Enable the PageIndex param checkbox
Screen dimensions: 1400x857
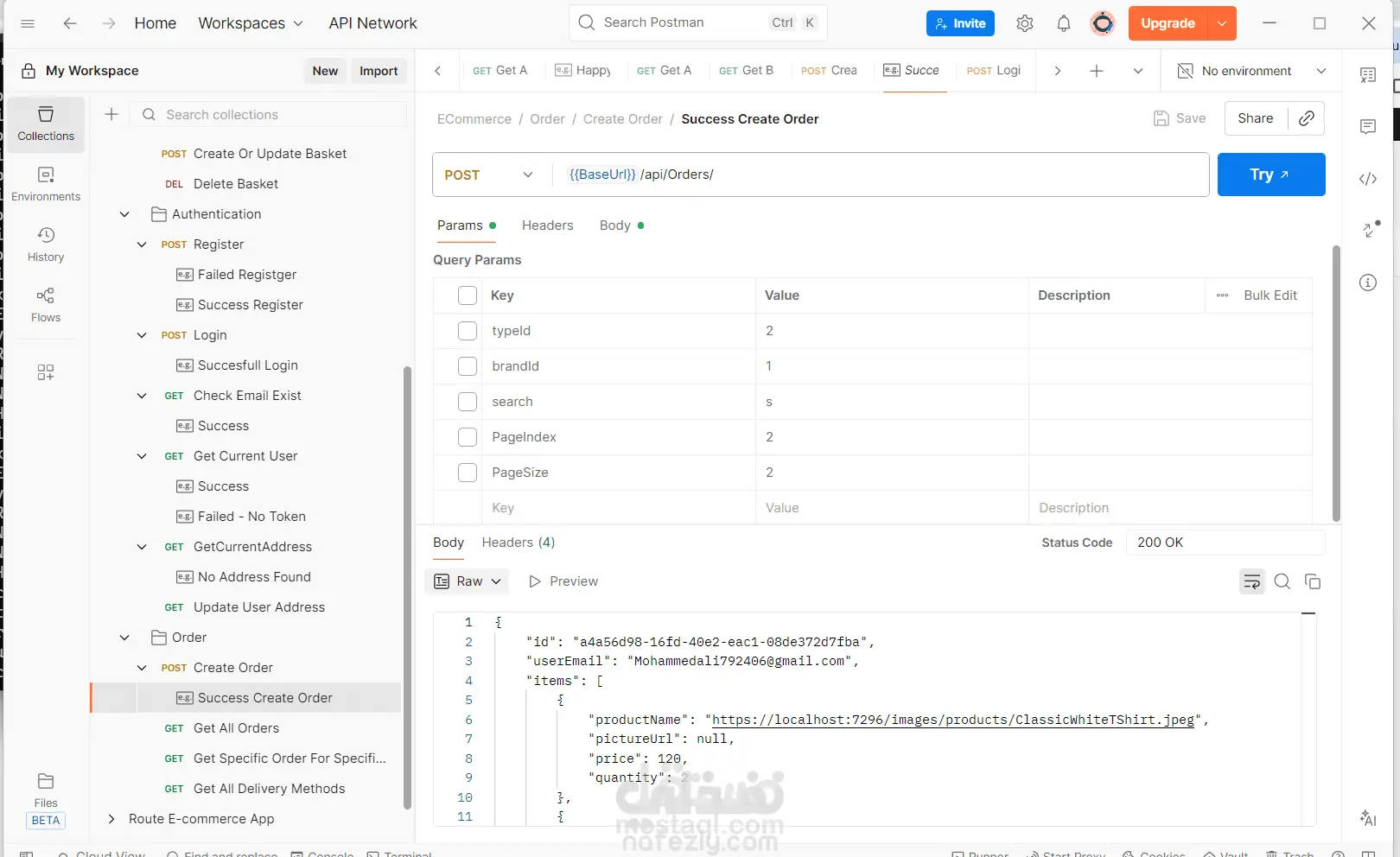[x=468, y=437]
